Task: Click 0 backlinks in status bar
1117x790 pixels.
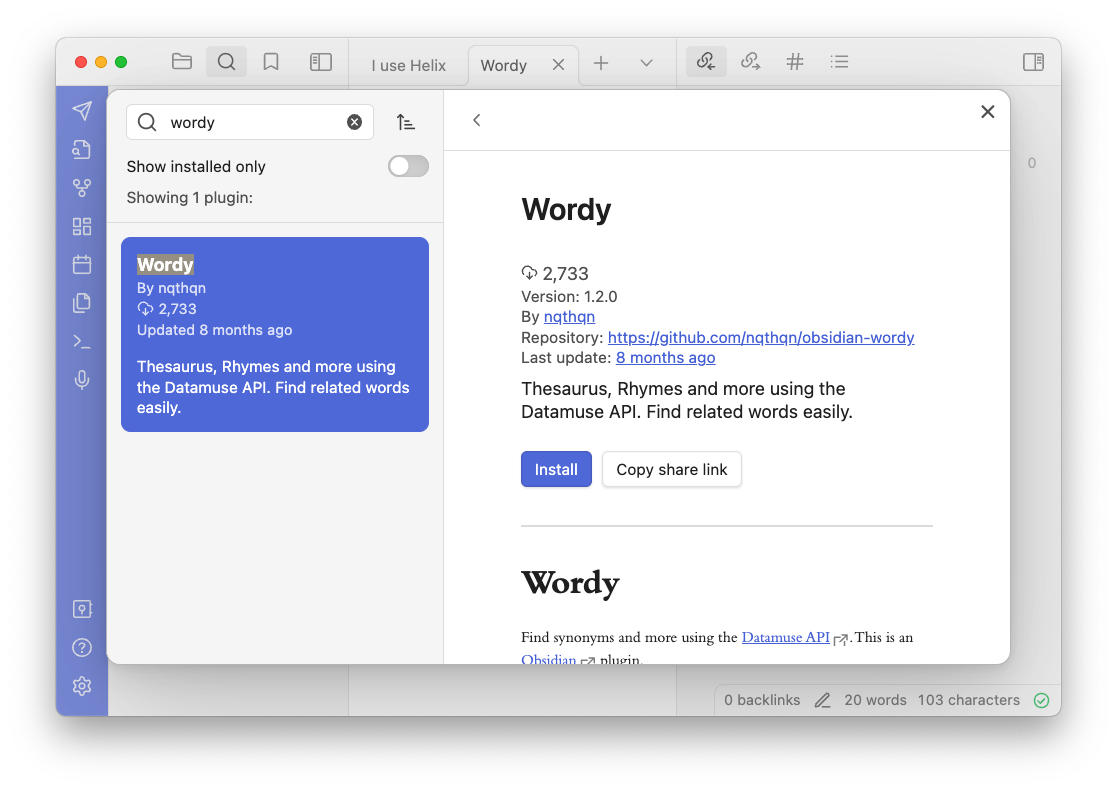Action: [762, 700]
